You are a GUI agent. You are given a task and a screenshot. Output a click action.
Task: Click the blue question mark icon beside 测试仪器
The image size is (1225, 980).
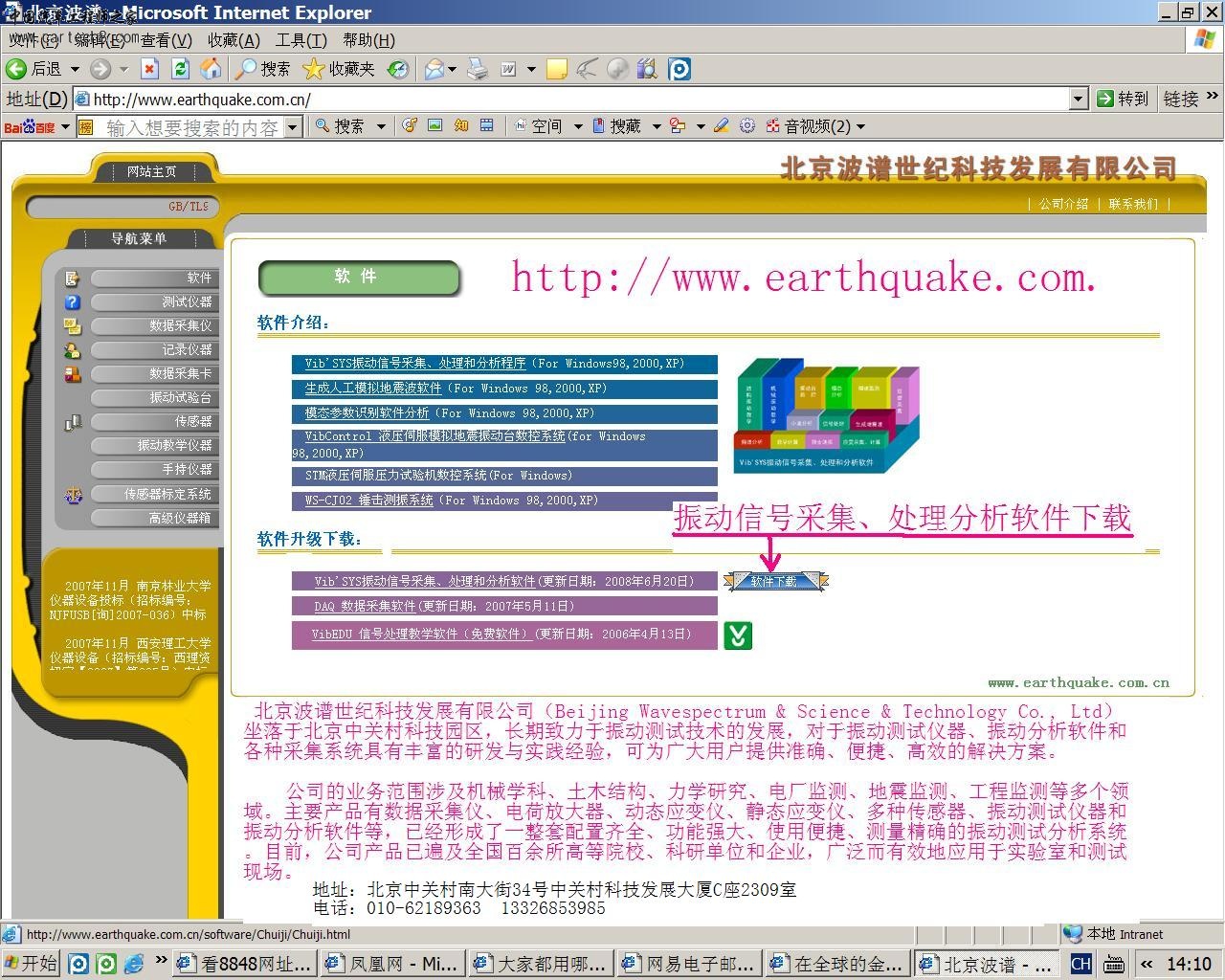coord(72,302)
